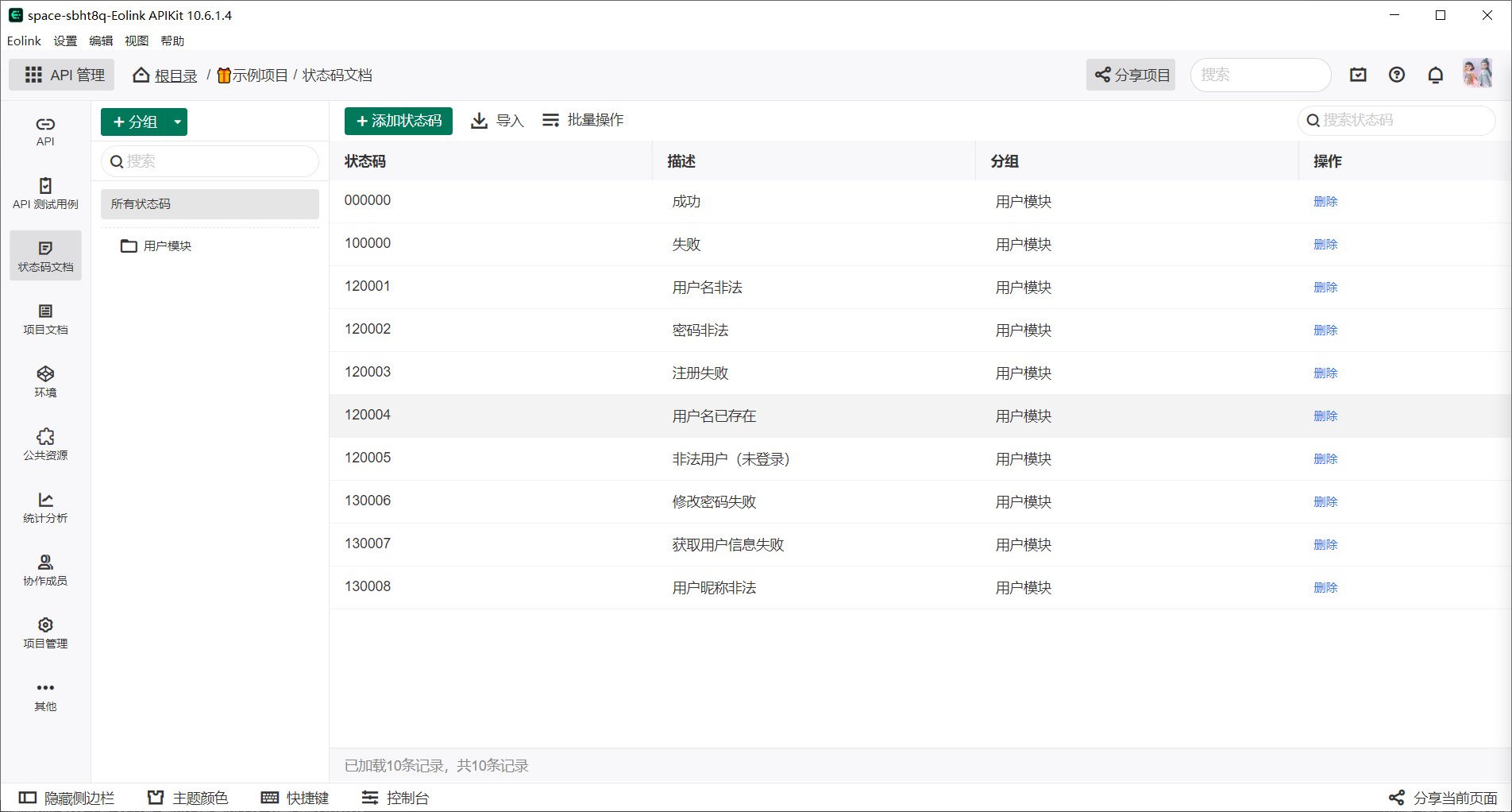
Task: Open the 编辑 menu
Action: pos(101,41)
